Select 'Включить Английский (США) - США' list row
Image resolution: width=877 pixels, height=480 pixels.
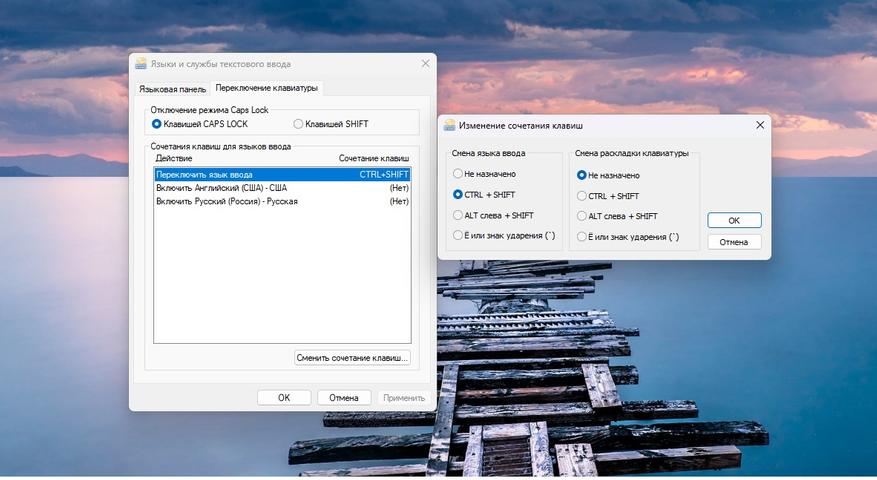(282, 188)
